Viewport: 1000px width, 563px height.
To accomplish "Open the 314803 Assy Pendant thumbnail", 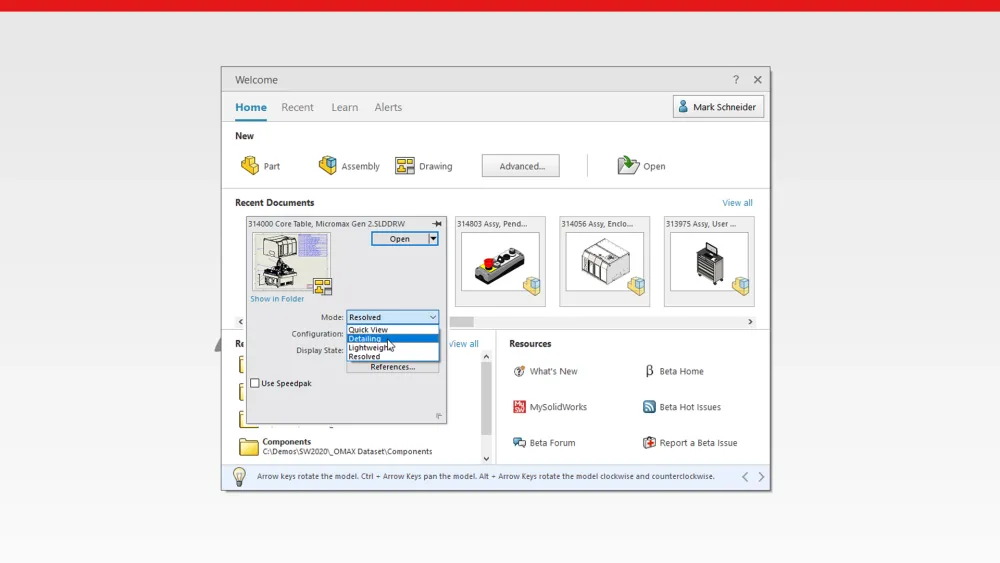I will tap(500, 261).
